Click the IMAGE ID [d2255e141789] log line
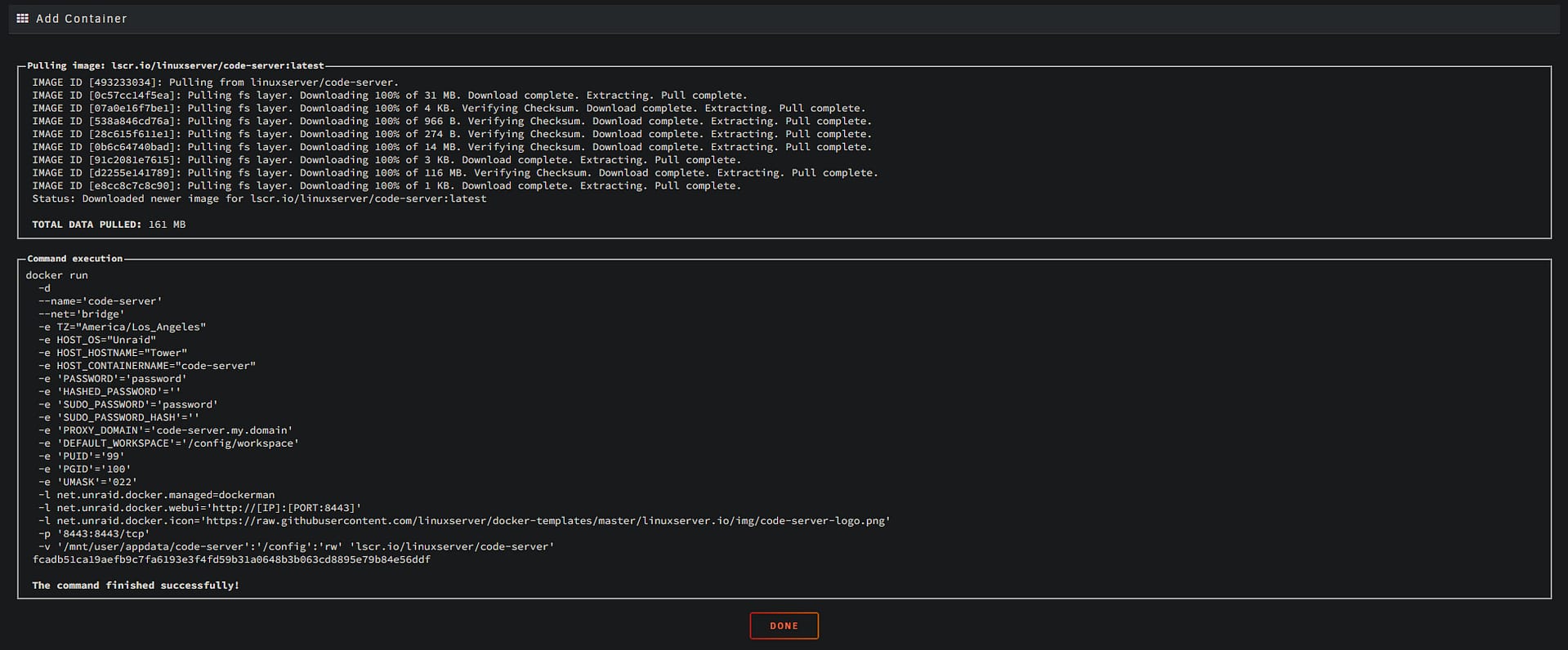The image size is (1568, 650). tap(455, 172)
